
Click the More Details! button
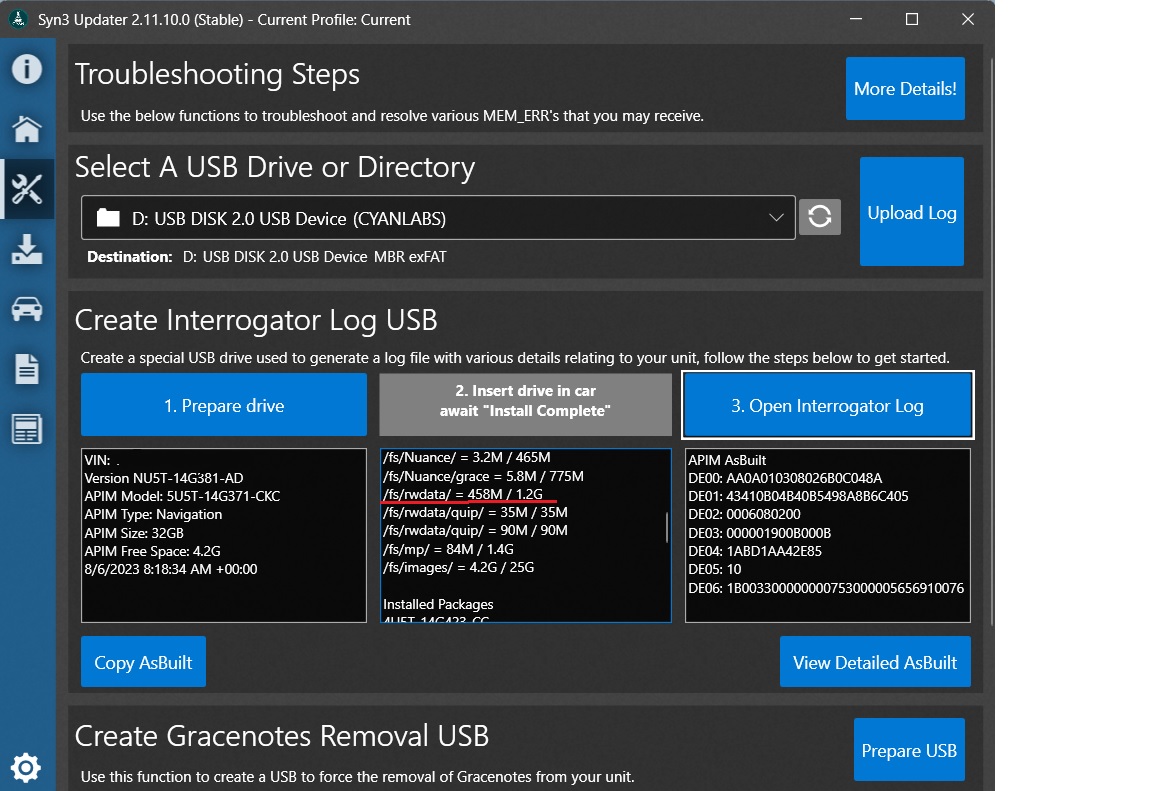pos(905,89)
